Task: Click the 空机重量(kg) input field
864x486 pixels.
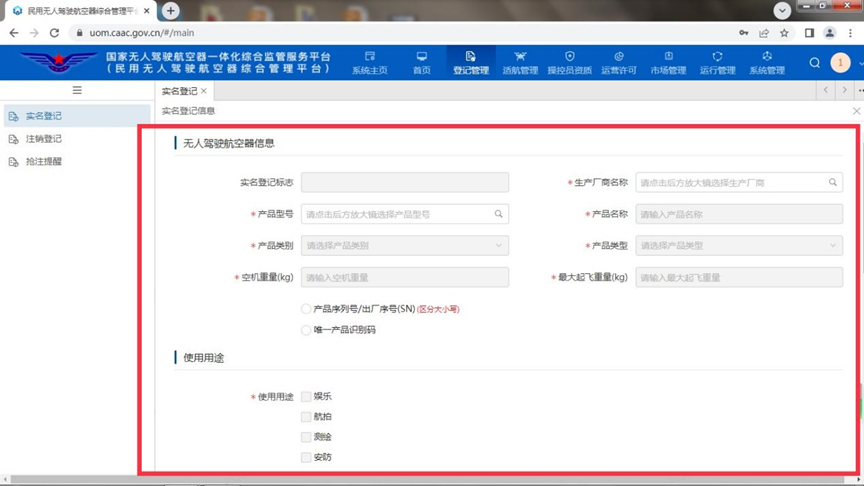Action: click(405, 278)
